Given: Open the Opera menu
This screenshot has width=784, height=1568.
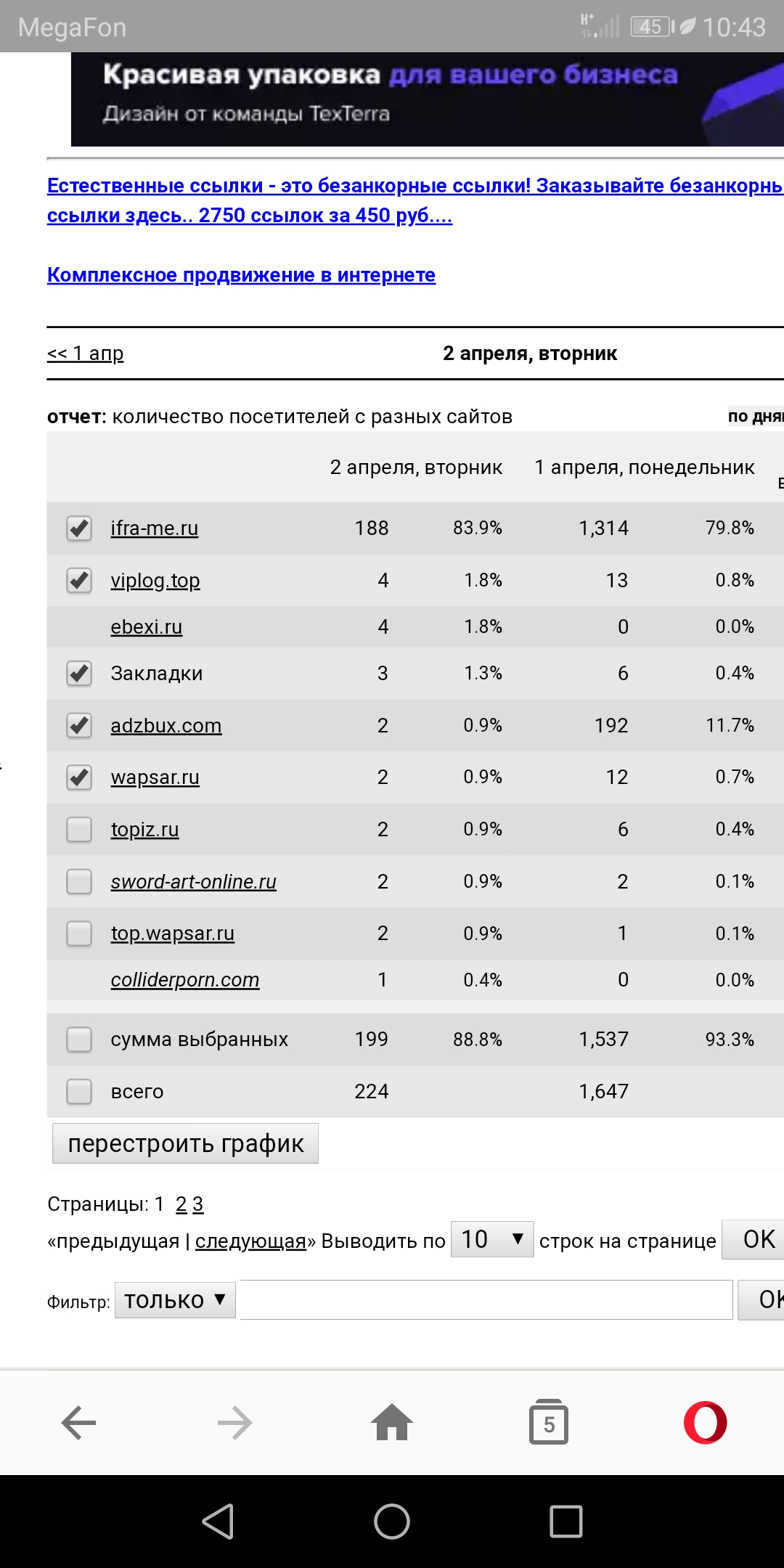Looking at the screenshot, I should (x=705, y=1421).
